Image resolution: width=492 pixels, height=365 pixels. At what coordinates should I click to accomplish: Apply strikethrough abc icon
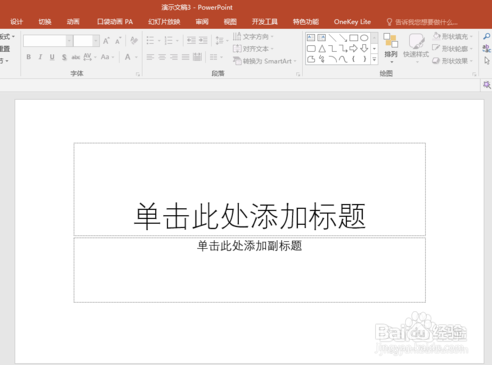coord(76,57)
